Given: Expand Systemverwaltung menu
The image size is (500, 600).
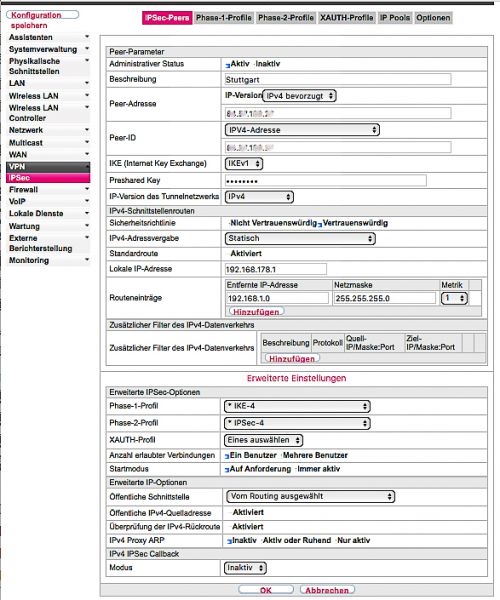Looking at the screenshot, I should pos(48,49).
